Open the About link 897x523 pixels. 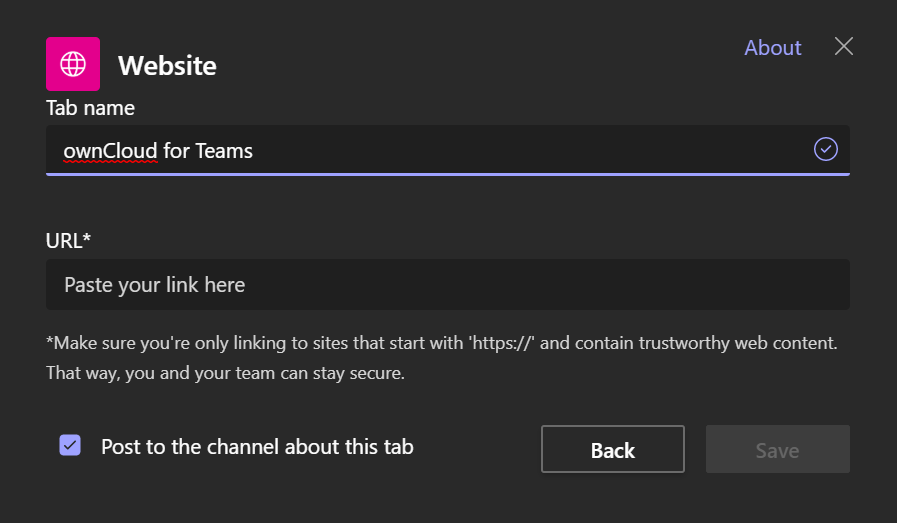tap(772, 47)
